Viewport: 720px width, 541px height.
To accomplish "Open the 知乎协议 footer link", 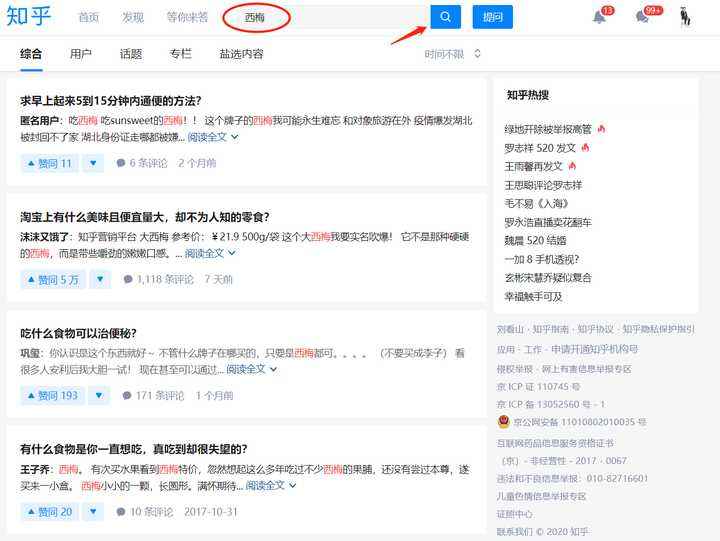I will 595,329.
